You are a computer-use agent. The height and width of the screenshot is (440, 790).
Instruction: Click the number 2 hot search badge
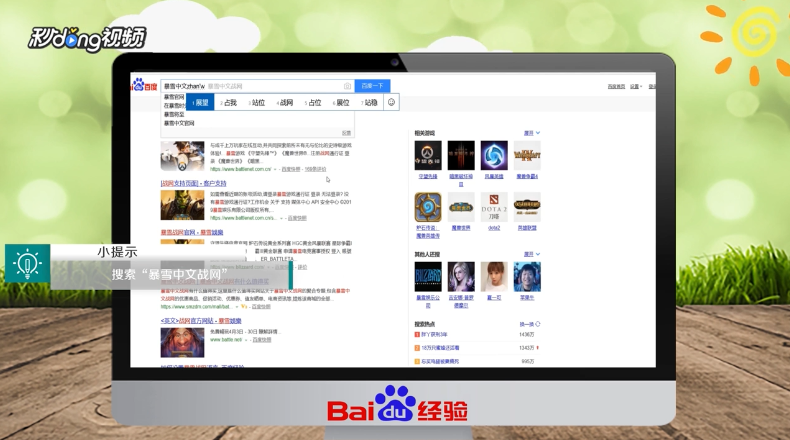[x=417, y=348]
